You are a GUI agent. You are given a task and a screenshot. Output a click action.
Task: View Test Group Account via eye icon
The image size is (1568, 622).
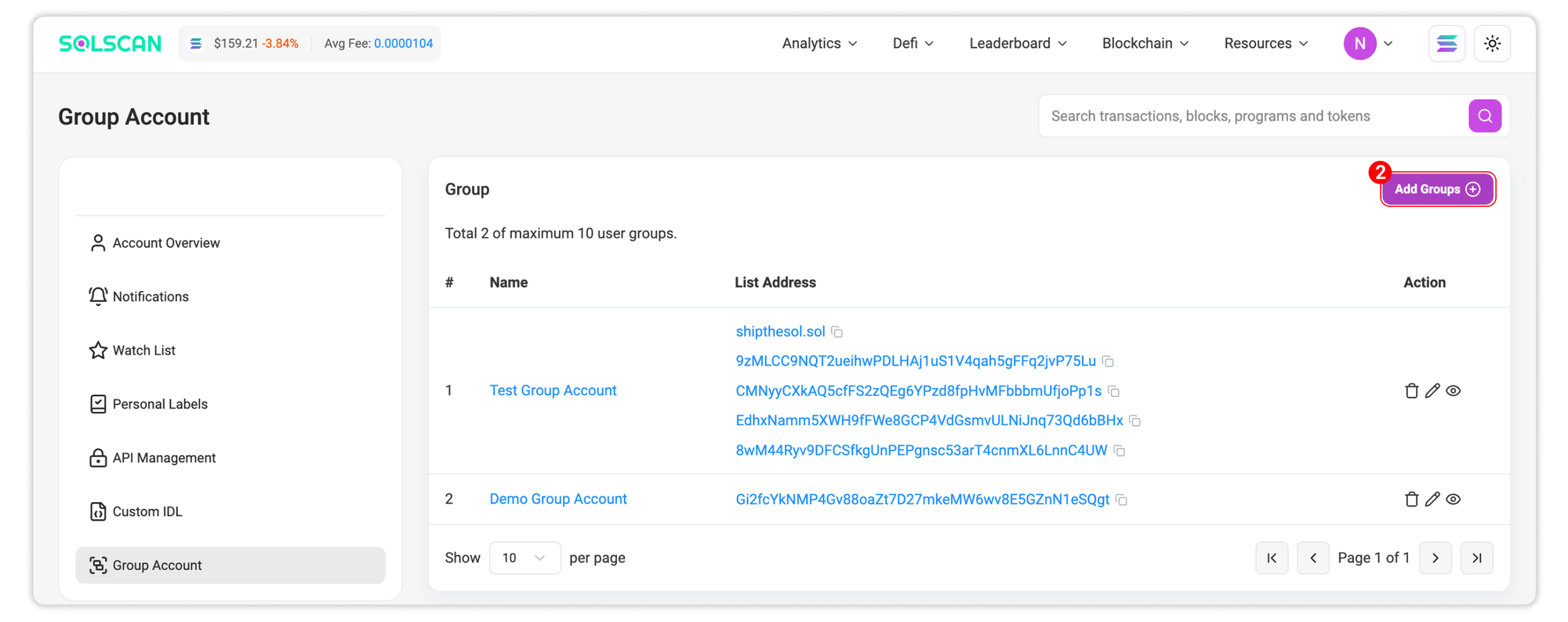pos(1454,391)
